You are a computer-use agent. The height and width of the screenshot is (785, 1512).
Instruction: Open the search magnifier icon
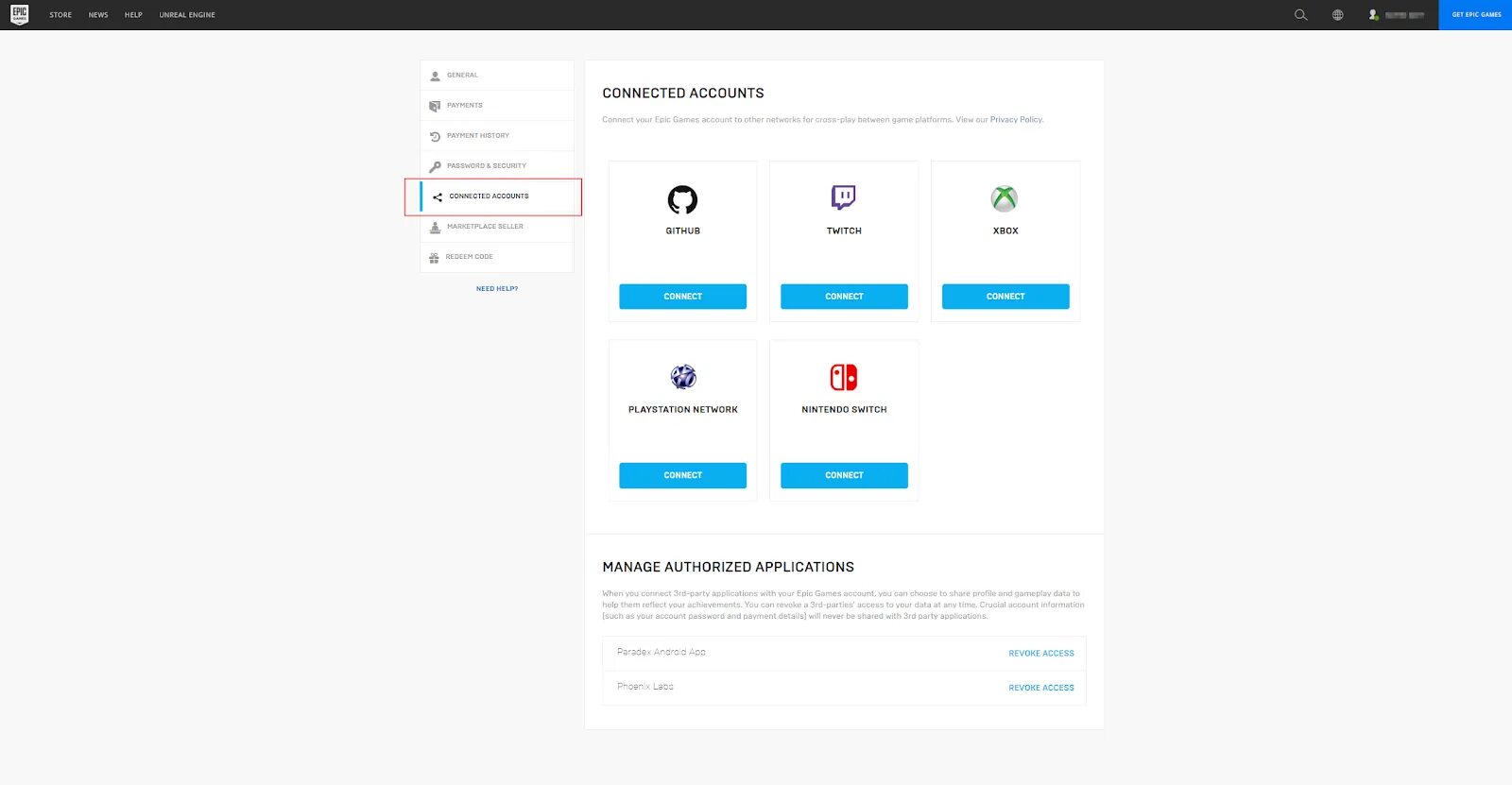1300,15
